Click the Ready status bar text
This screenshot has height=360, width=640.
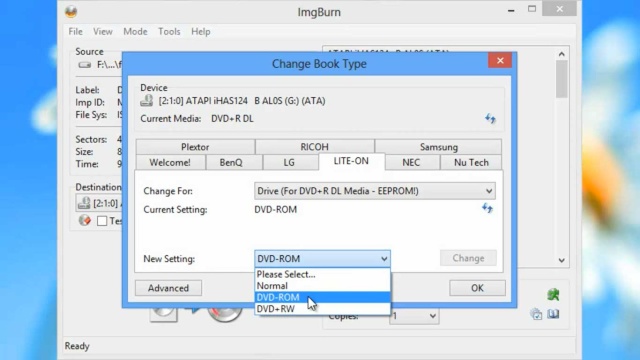click(x=77, y=346)
